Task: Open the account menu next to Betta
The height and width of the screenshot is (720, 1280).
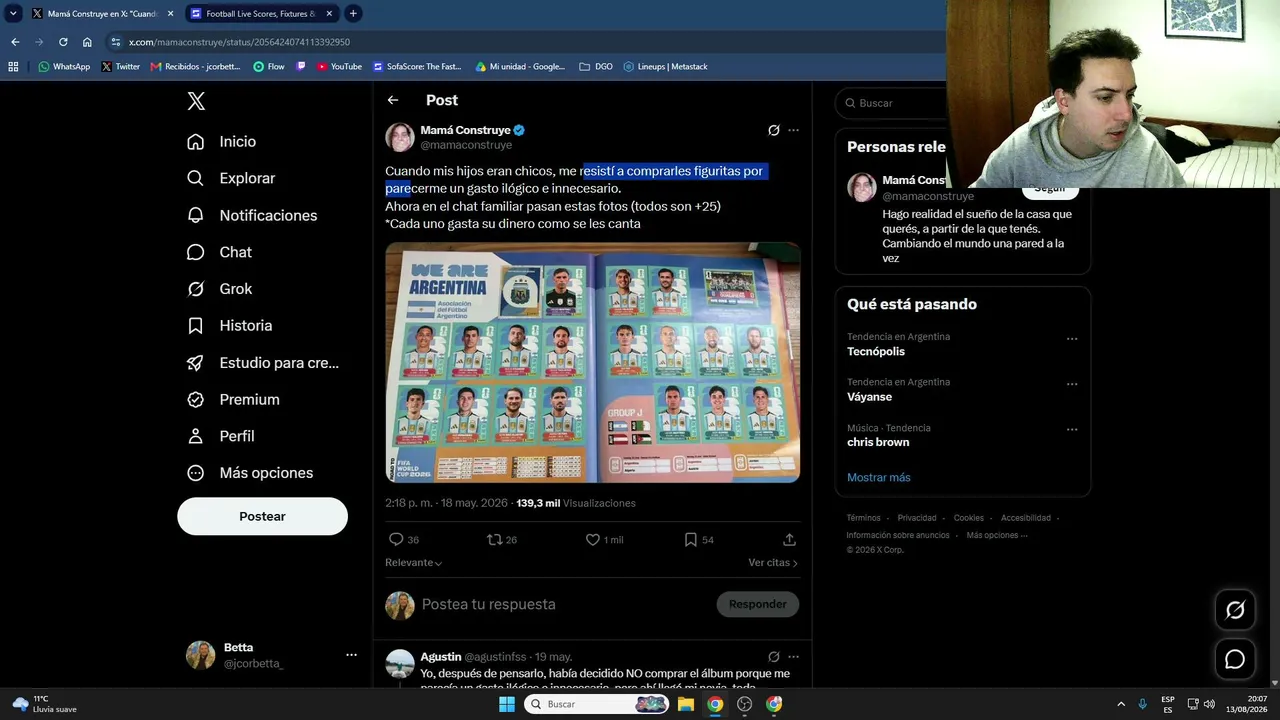Action: pos(351,655)
